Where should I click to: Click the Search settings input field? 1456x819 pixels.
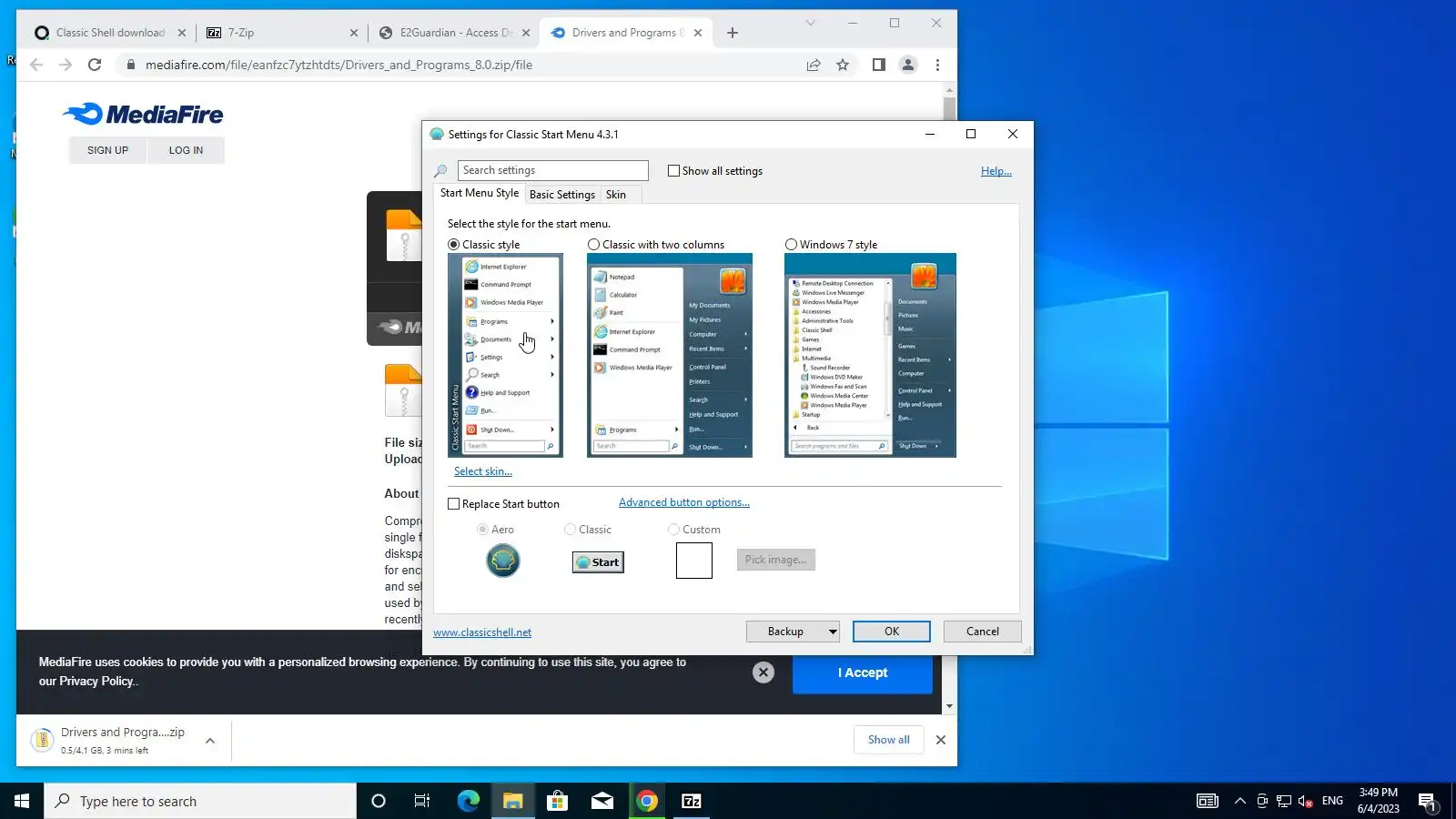(x=553, y=170)
